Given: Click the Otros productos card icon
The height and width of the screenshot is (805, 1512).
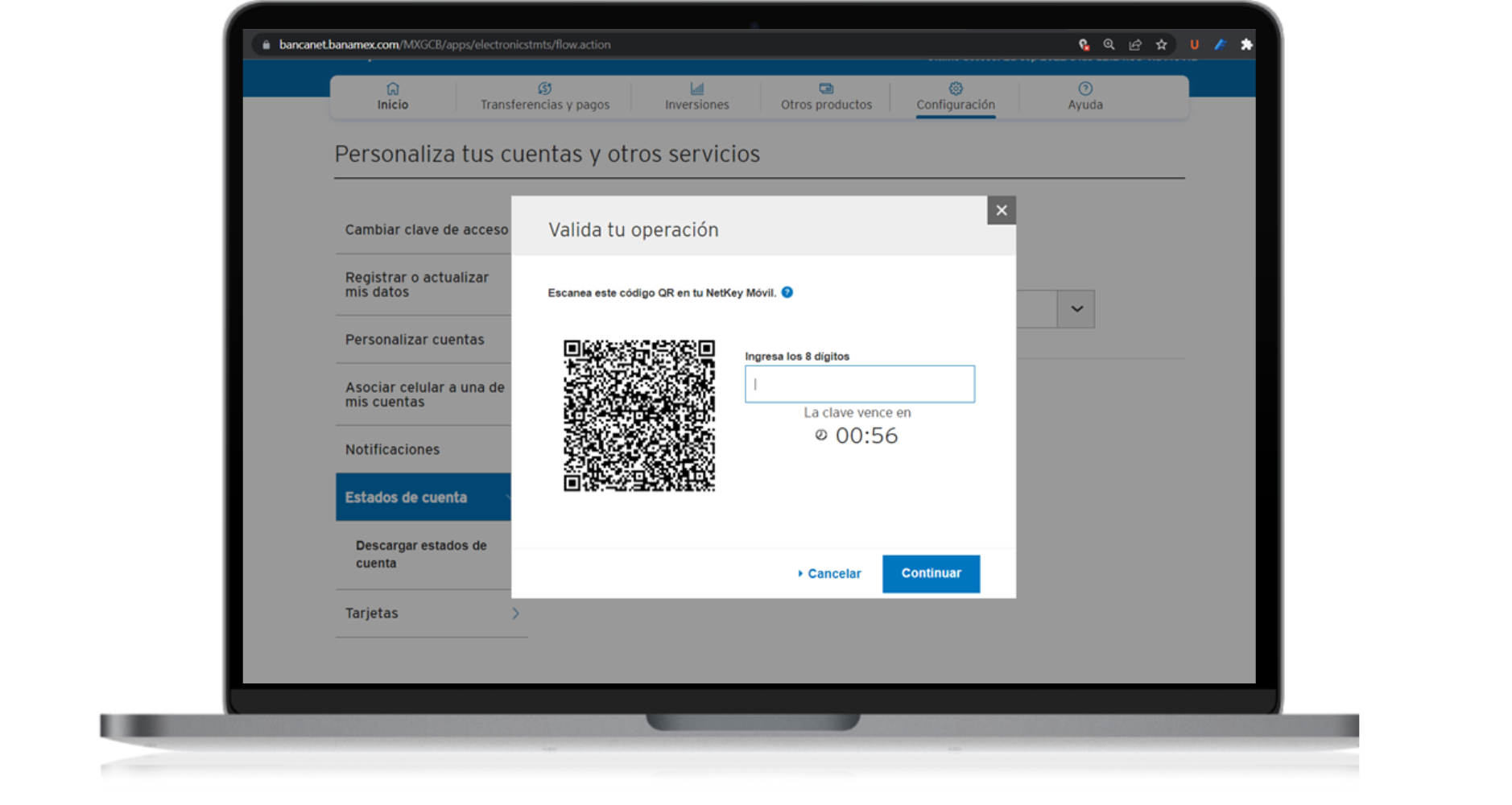Looking at the screenshot, I should 824,89.
